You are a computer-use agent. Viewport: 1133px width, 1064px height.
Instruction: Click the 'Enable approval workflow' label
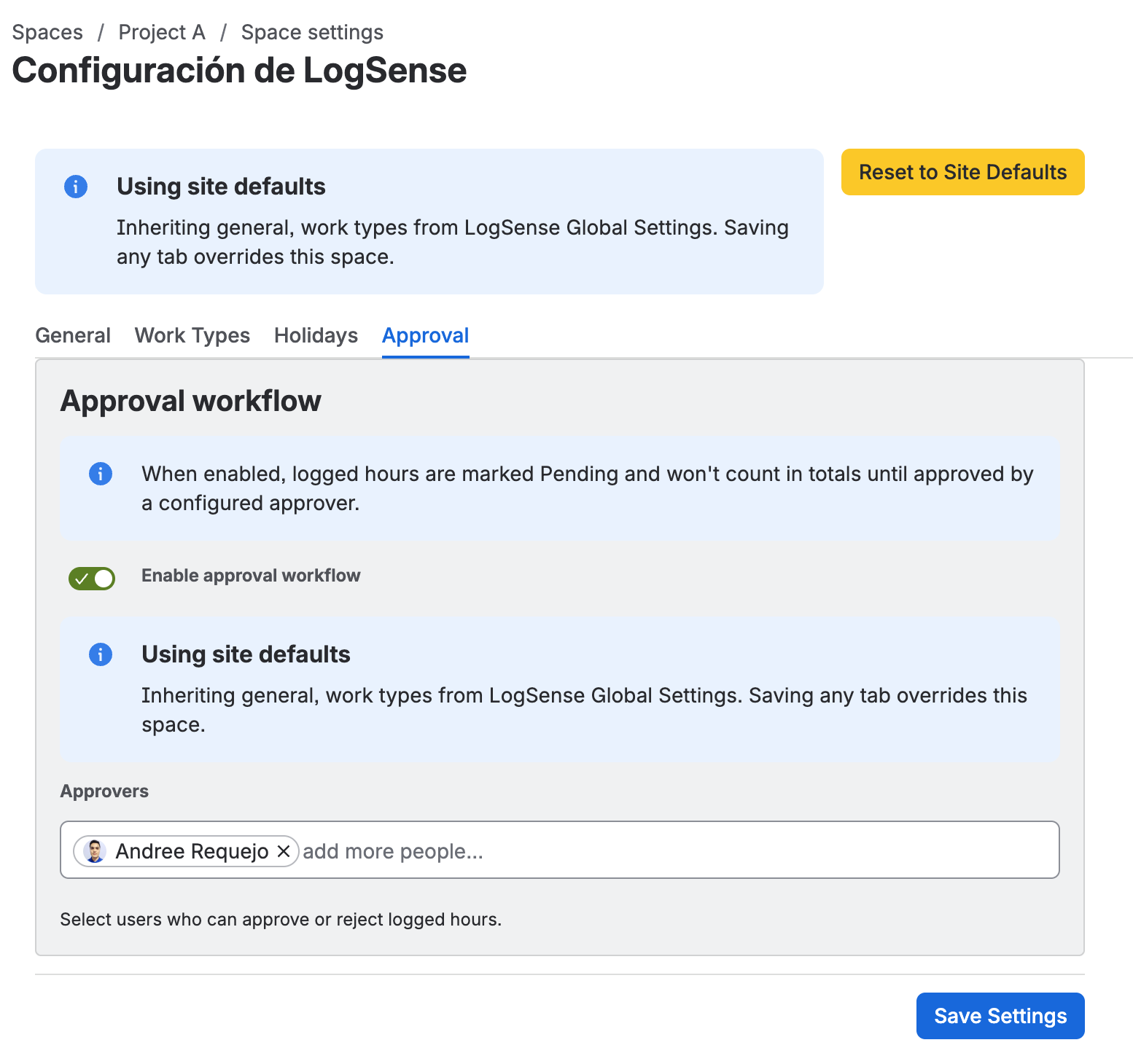[x=251, y=576]
